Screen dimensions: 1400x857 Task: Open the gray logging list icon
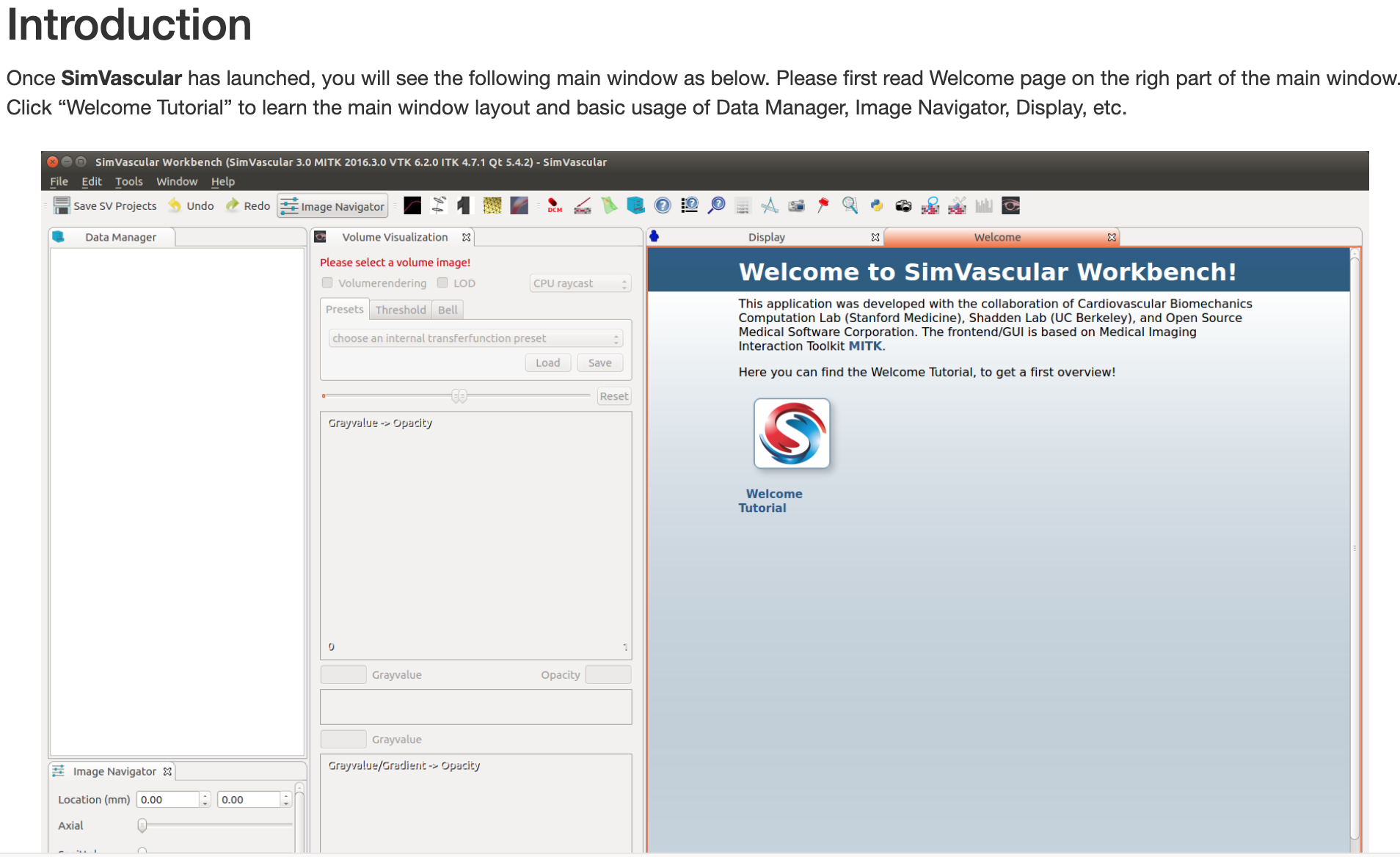(x=743, y=206)
